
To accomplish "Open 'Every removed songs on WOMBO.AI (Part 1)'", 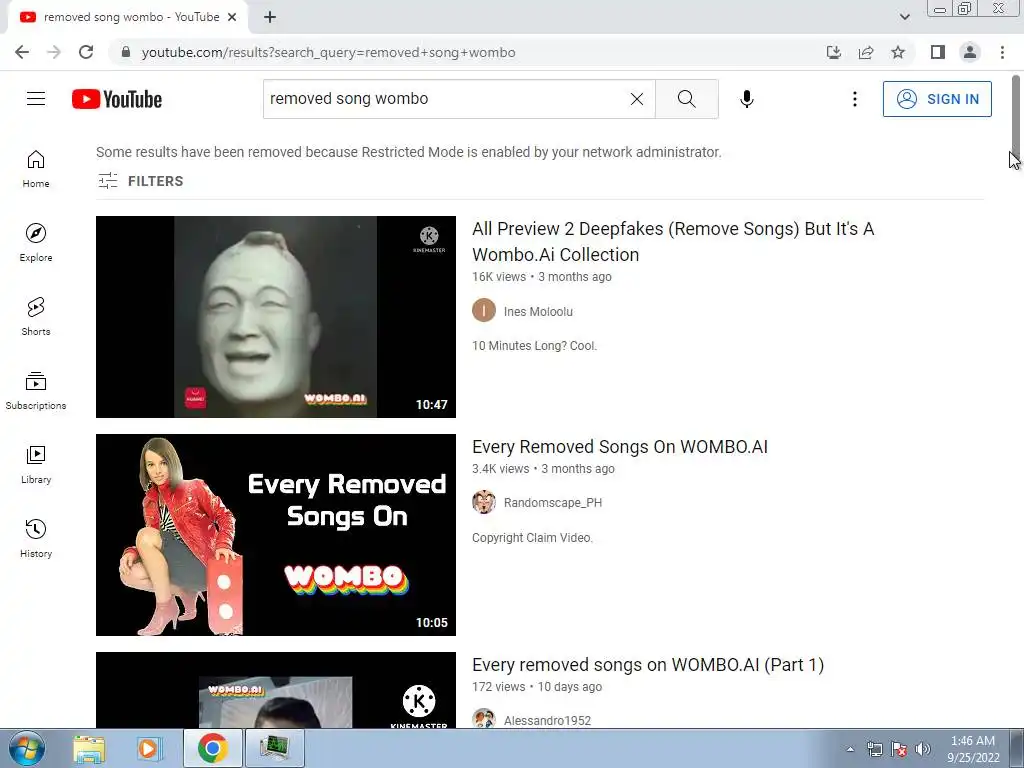I will pyautogui.click(x=648, y=665).
